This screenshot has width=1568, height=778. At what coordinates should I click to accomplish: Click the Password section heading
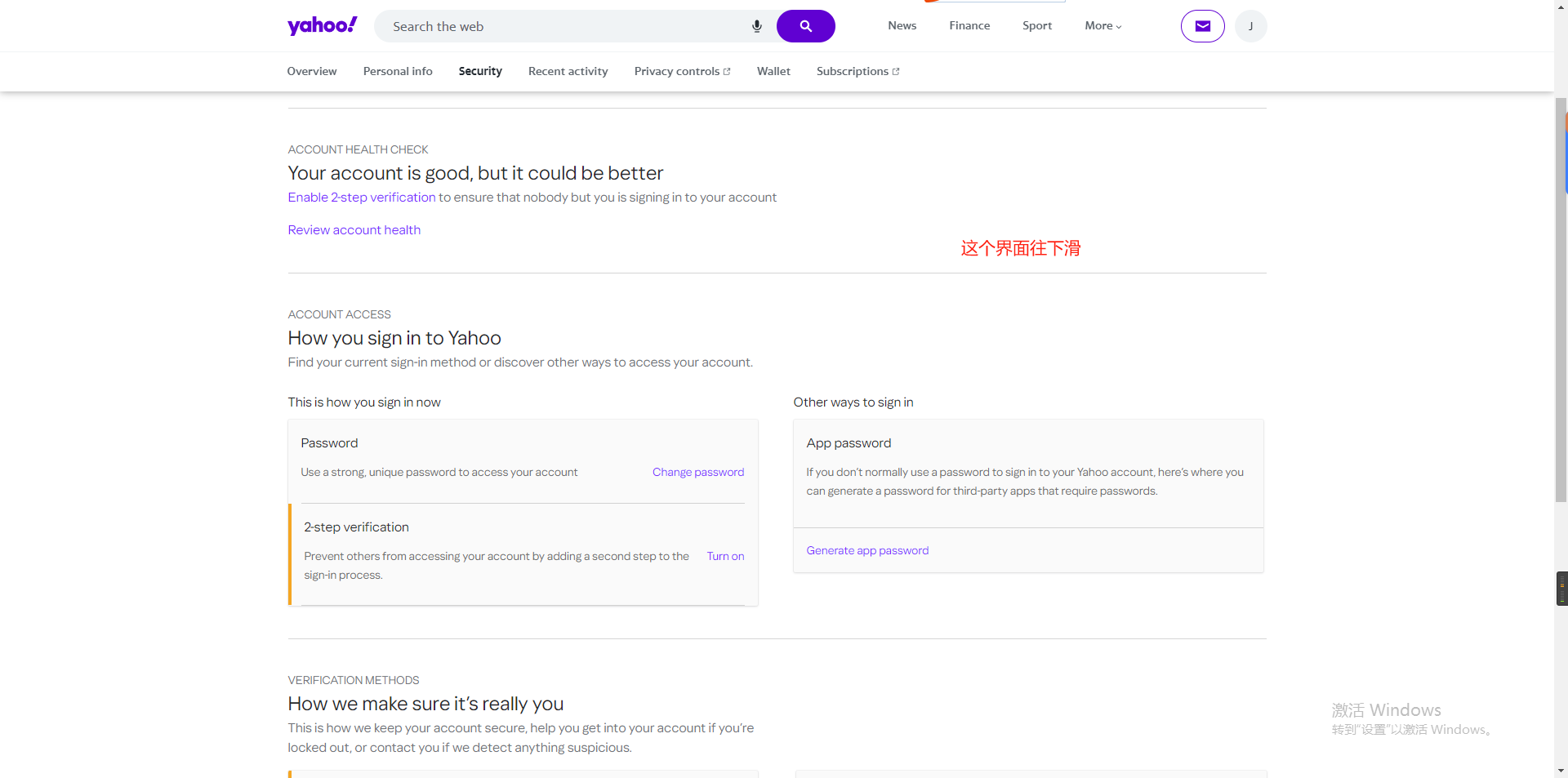coord(329,443)
